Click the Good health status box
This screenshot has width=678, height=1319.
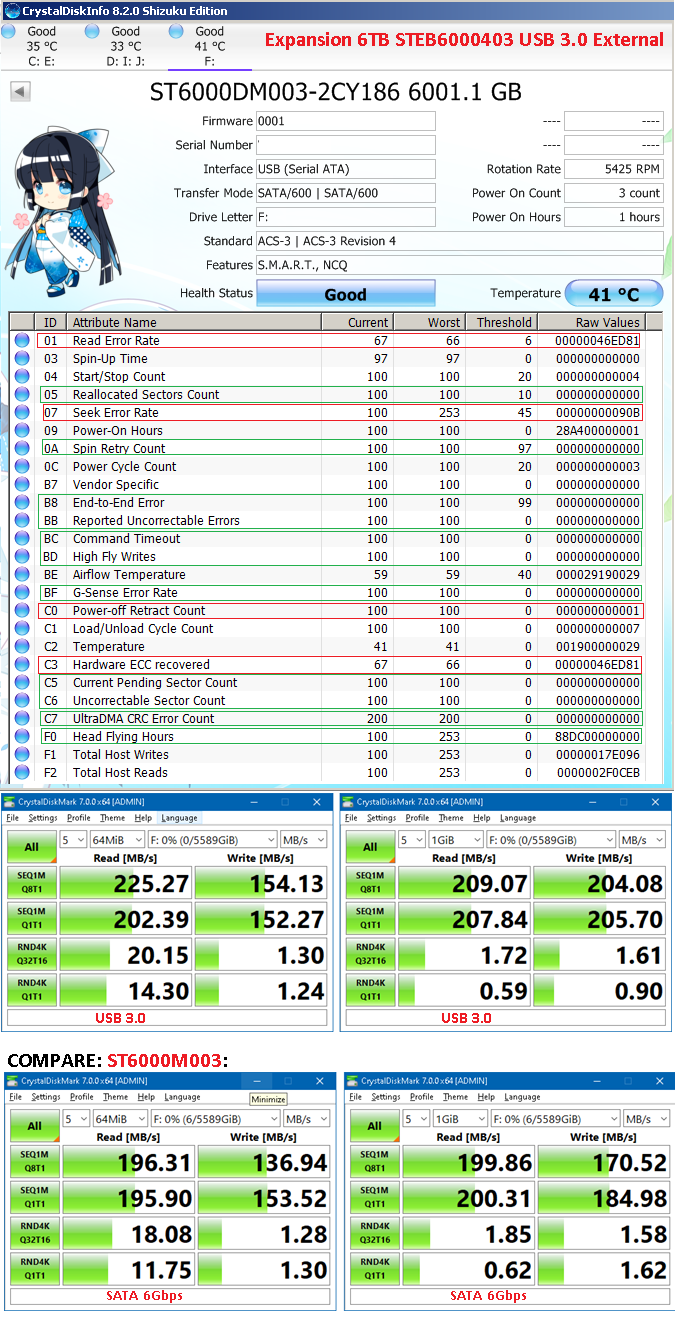pyautogui.click(x=346, y=294)
